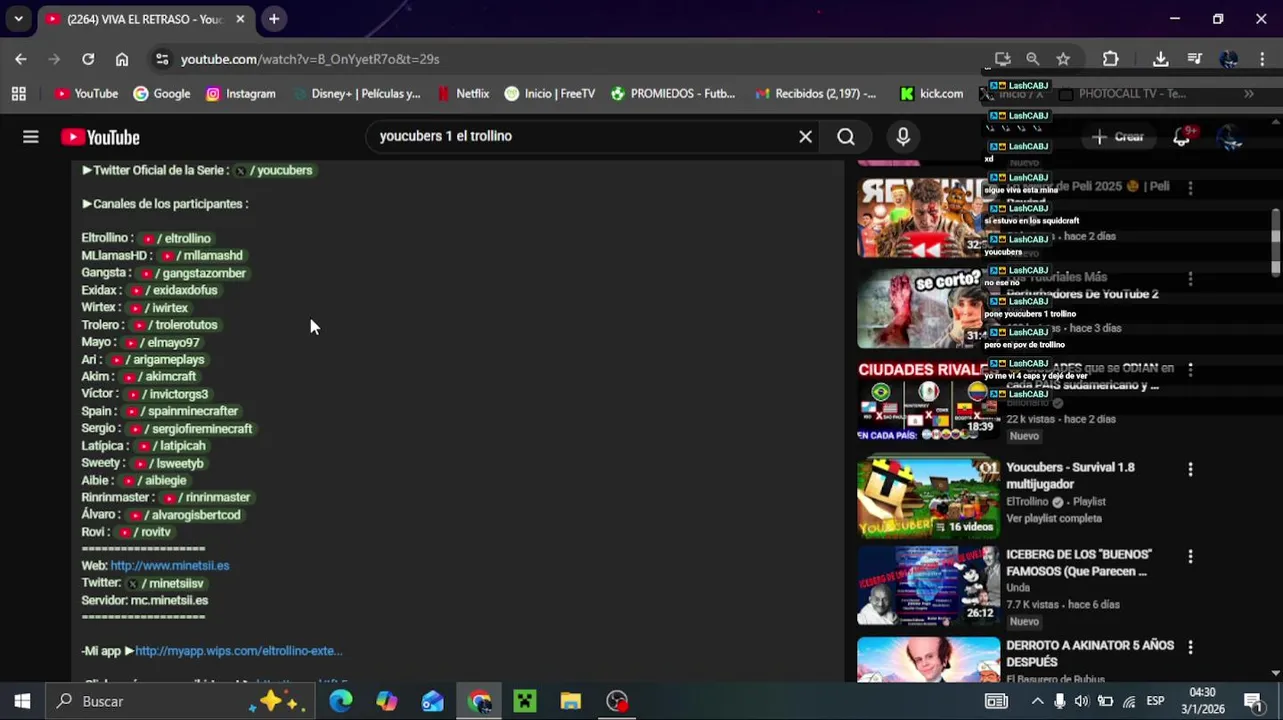Expand the tab search dropdown arrow
This screenshot has width=1283, height=720.
click(x=18, y=19)
